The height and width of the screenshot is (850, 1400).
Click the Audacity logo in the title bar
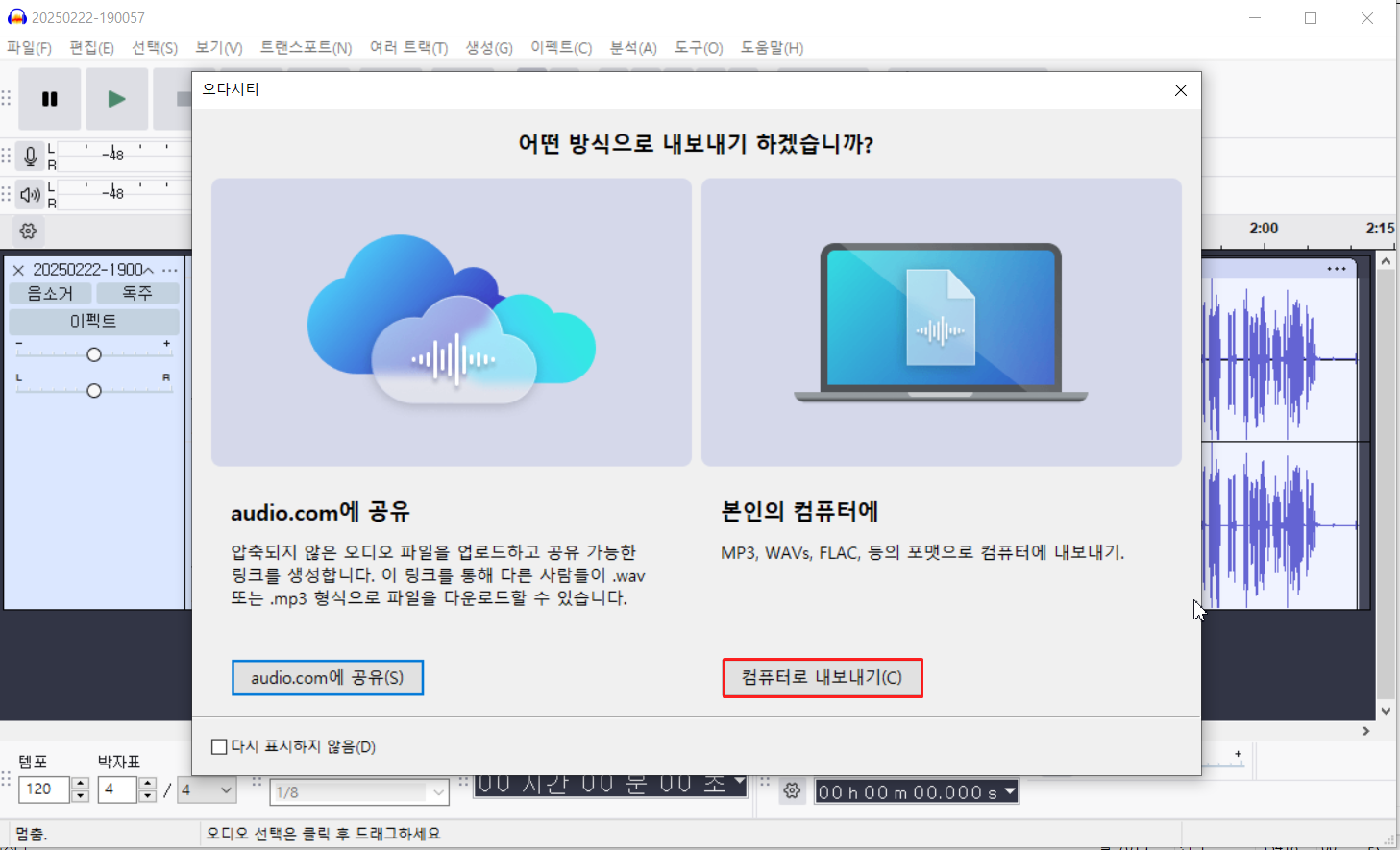click(x=16, y=18)
